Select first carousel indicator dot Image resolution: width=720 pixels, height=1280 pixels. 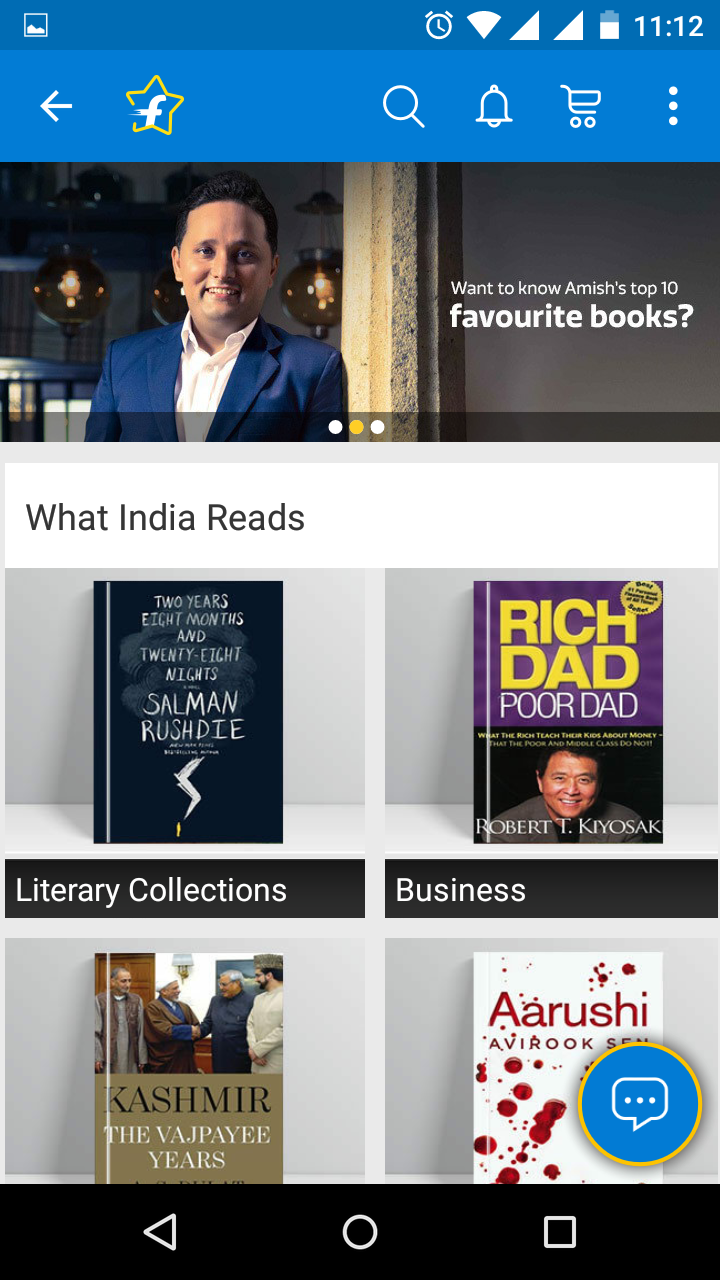click(x=335, y=427)
